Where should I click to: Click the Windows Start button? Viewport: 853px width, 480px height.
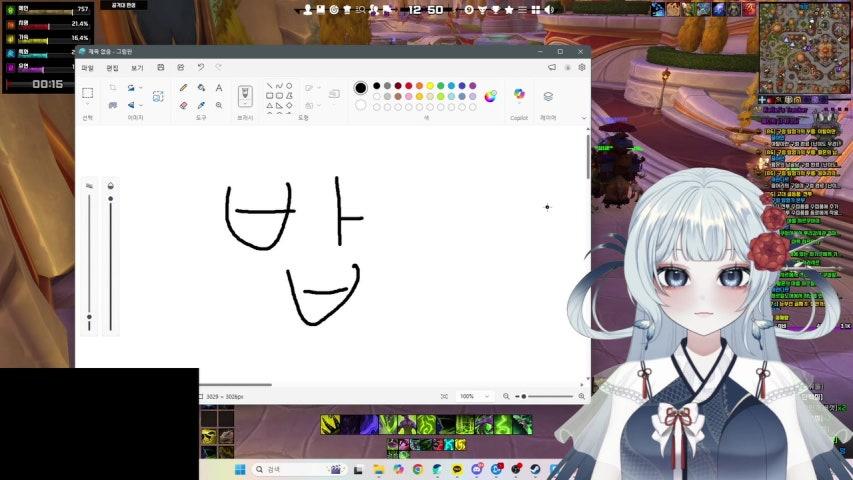pyautogui.click(x=240, y=469)
